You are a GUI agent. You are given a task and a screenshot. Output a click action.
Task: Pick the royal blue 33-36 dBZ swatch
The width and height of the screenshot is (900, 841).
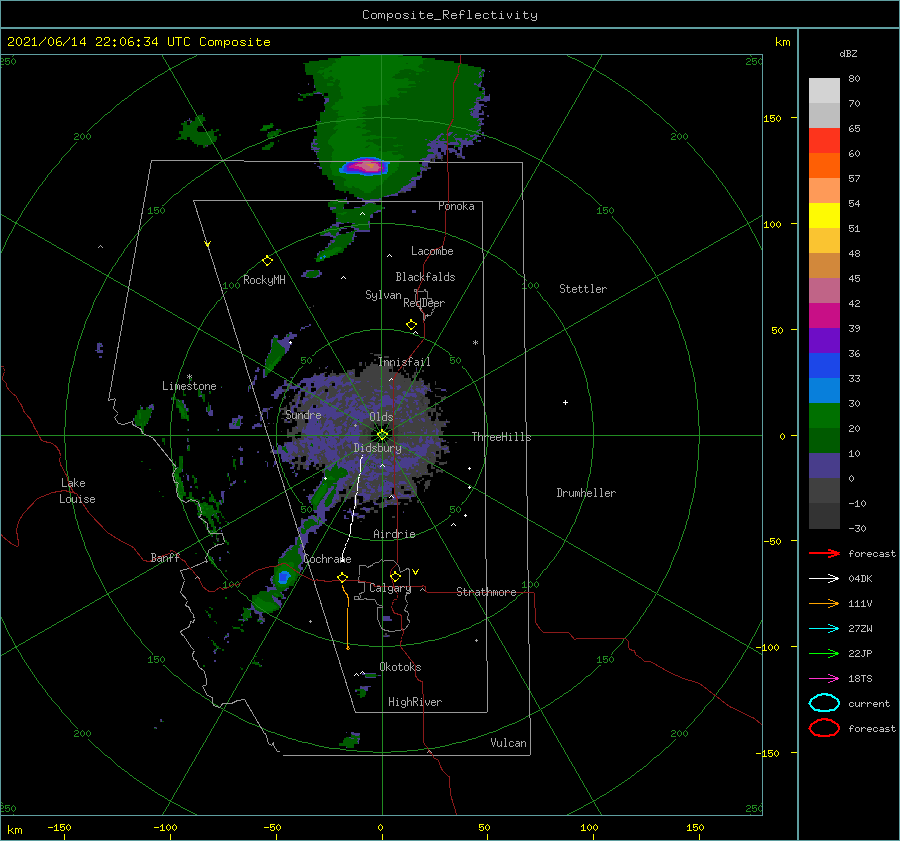pos(824,365)
